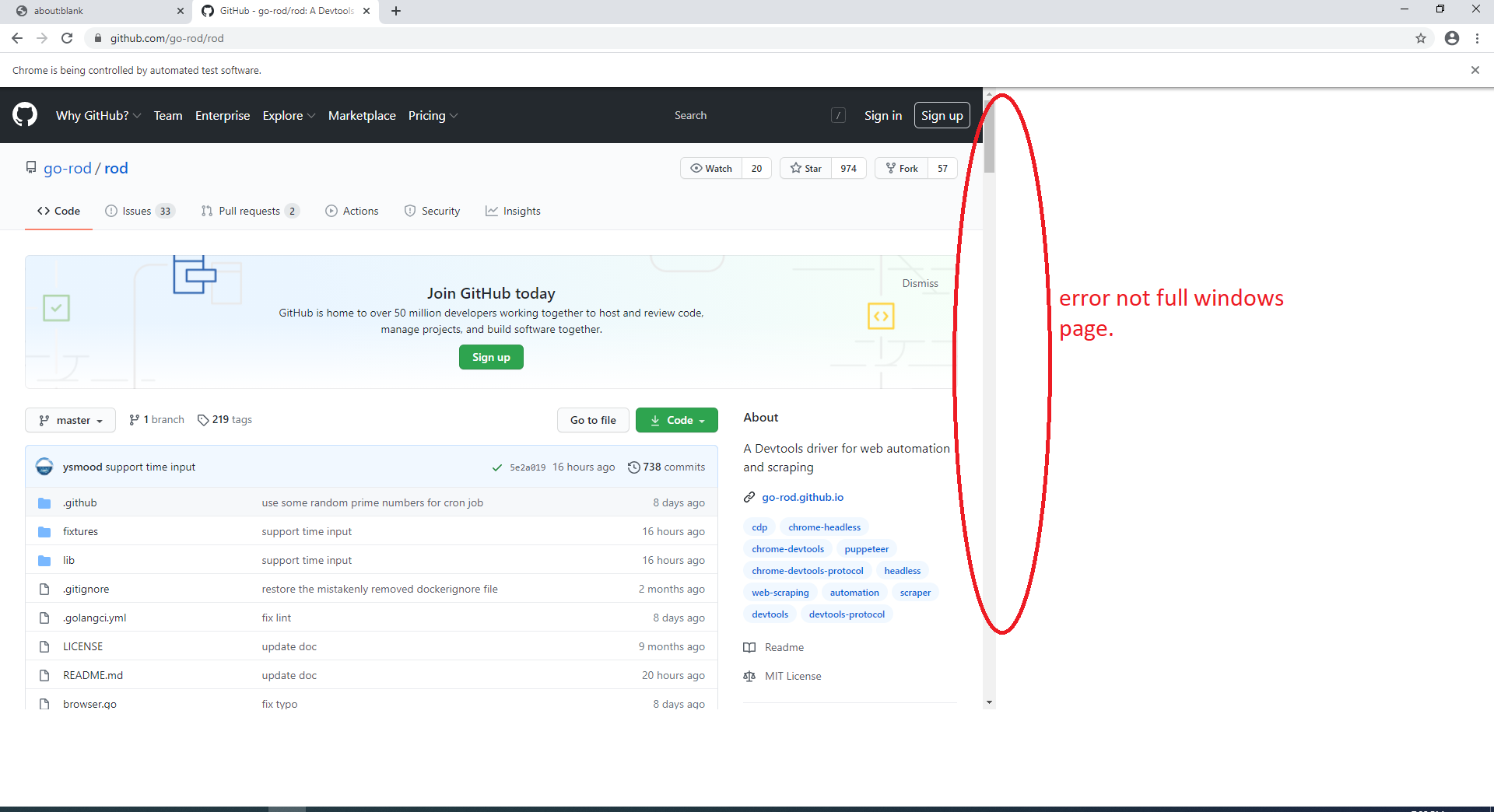Click the book icon next to Readme
This screenshot has height=812, width=1494.
749,647
